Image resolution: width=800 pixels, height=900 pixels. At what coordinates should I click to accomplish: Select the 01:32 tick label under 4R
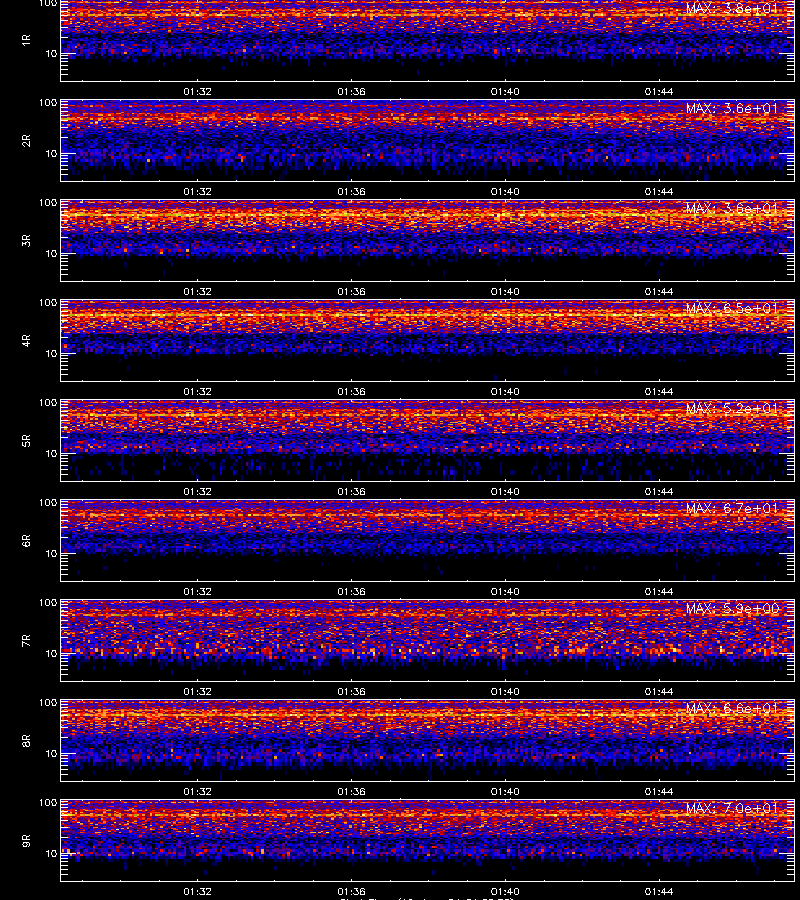coord(197,391)
